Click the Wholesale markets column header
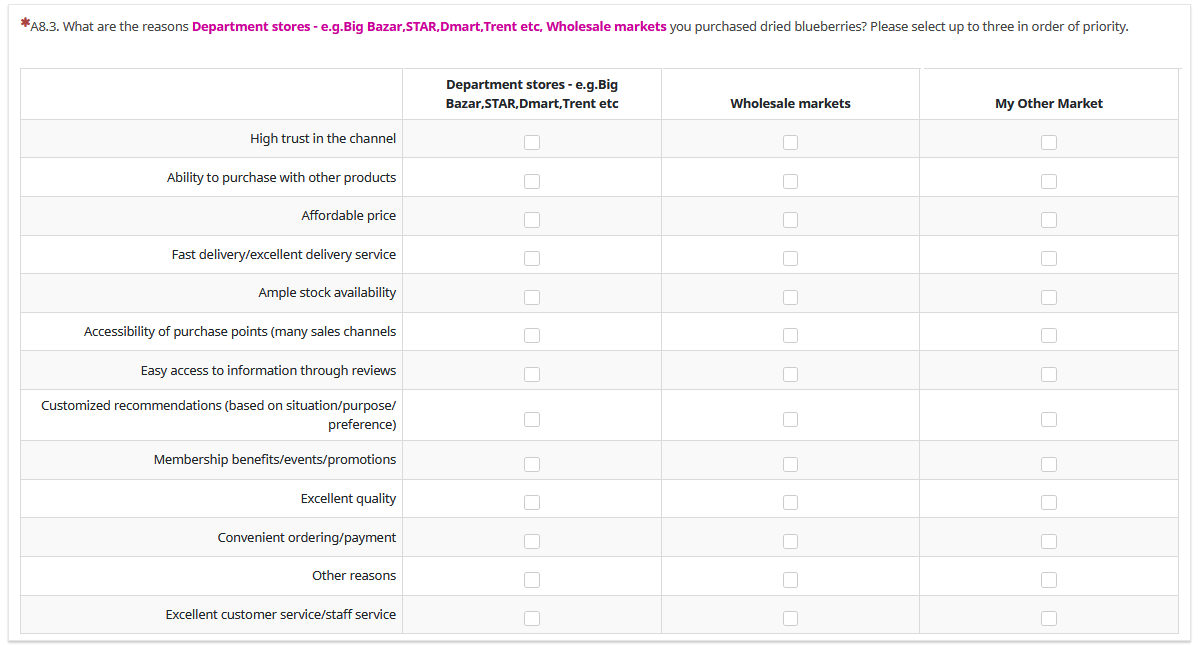Viewport: 1198px width, 645px height. pyautogui.click(x=790, y=103)
